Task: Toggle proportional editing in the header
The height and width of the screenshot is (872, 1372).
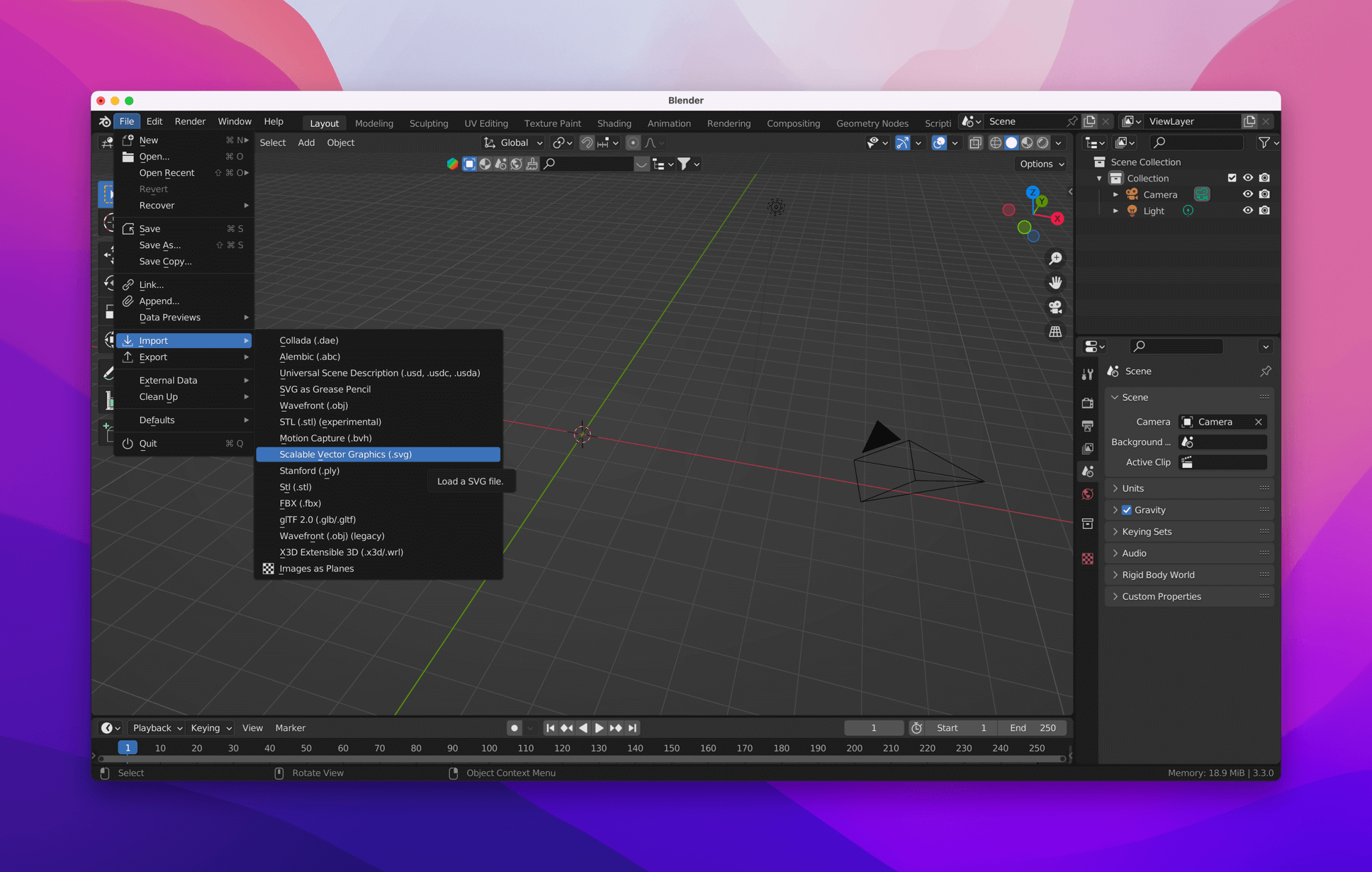Action: (x=633, y=142)
